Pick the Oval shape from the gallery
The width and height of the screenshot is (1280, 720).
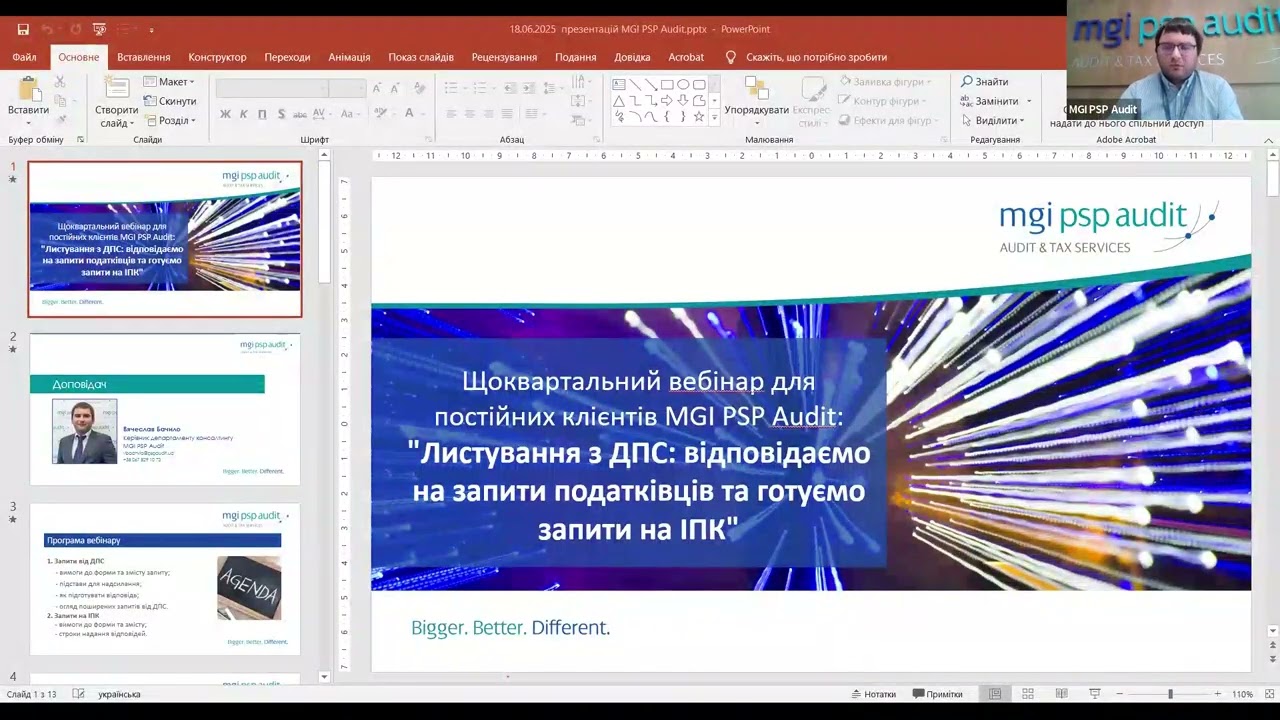[683, 84]
